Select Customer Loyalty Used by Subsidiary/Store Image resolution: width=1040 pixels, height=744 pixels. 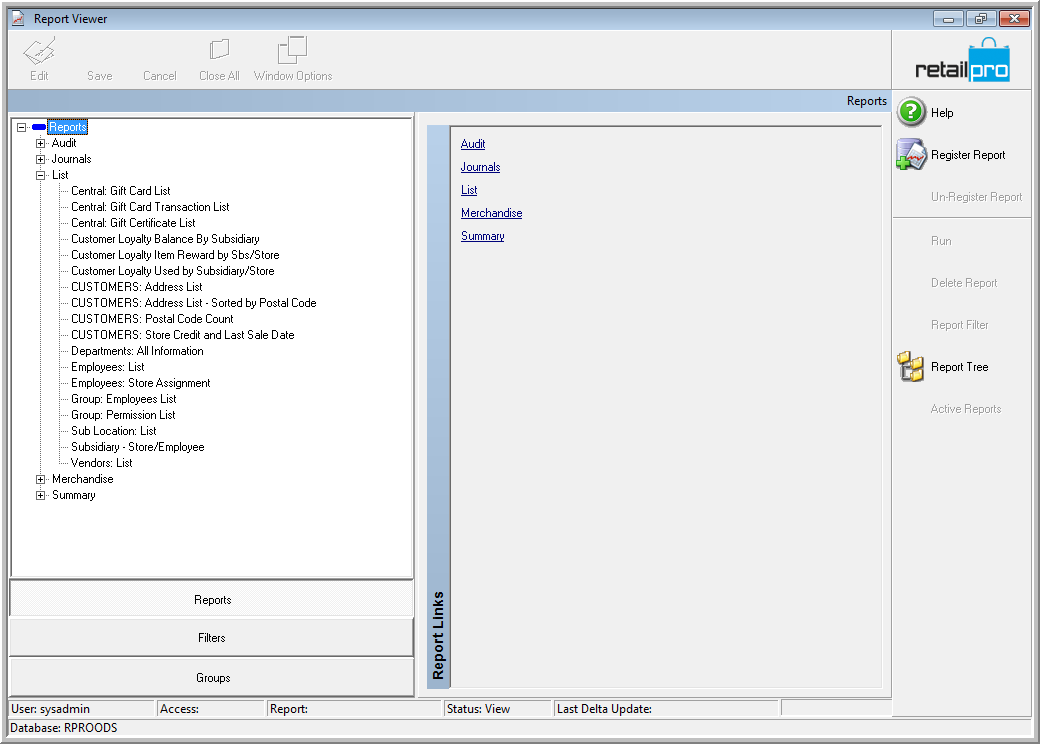click(x=172, y=271)
